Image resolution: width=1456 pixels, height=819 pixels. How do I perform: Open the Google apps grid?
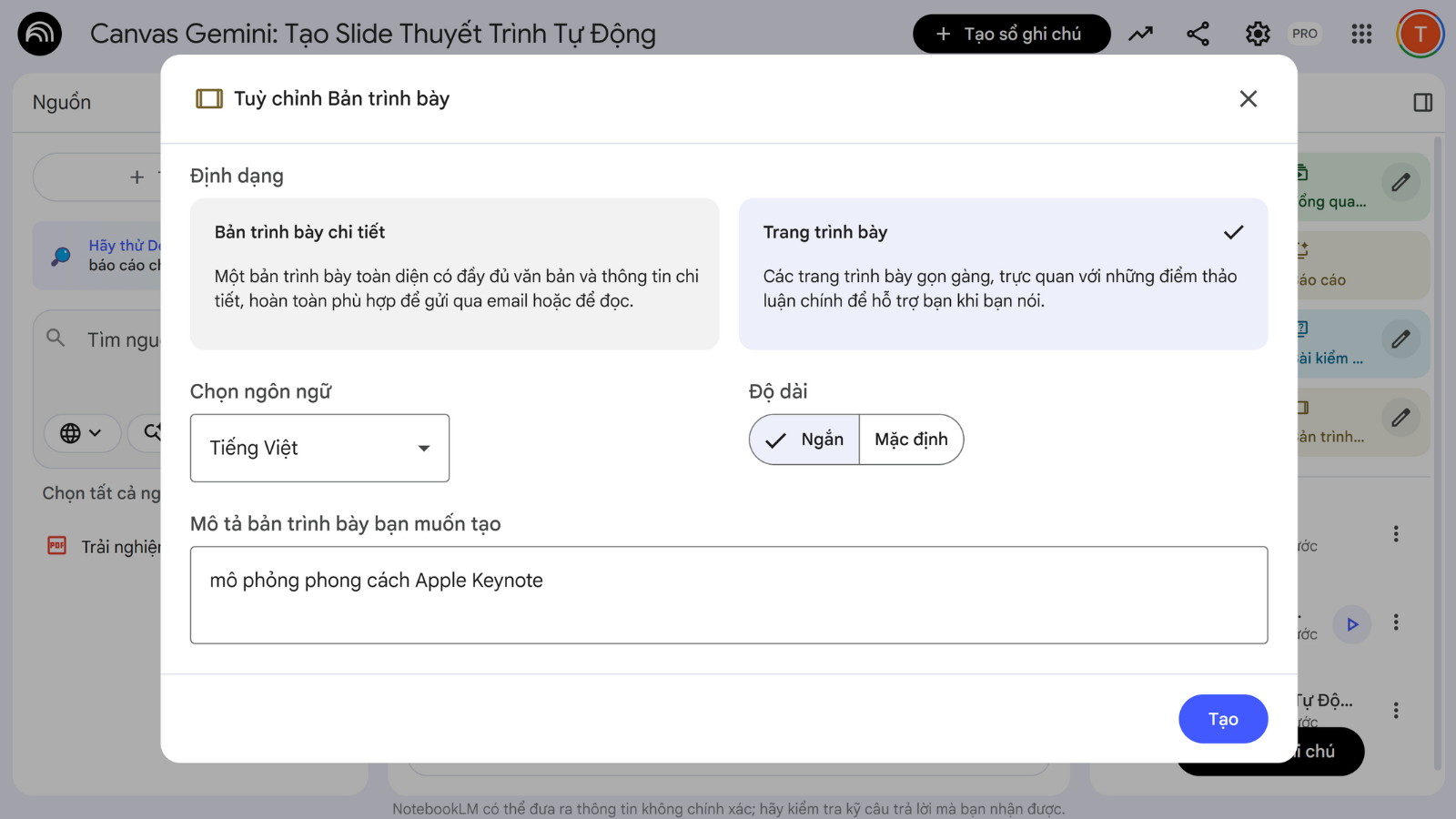tap(1361, 35)
